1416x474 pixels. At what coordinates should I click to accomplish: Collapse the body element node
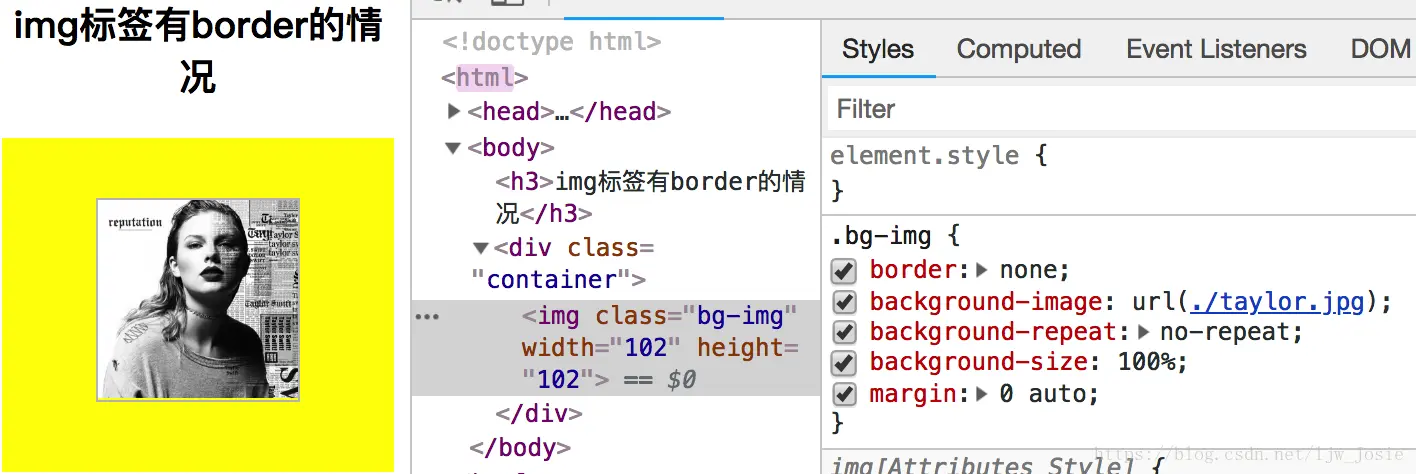click(453, 148)
